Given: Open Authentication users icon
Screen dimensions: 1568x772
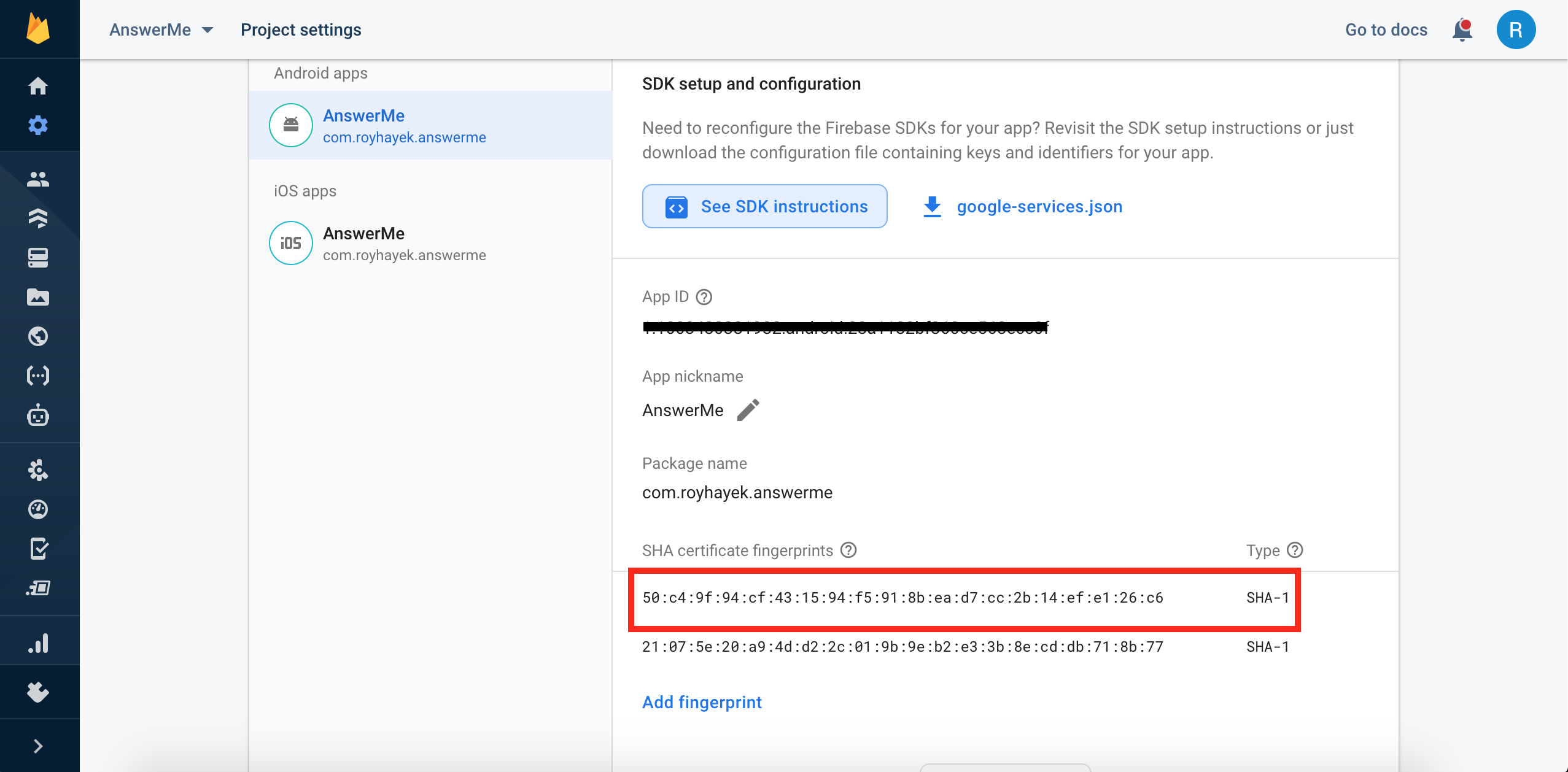Looking at the screenshot, I should coord(38,179).
